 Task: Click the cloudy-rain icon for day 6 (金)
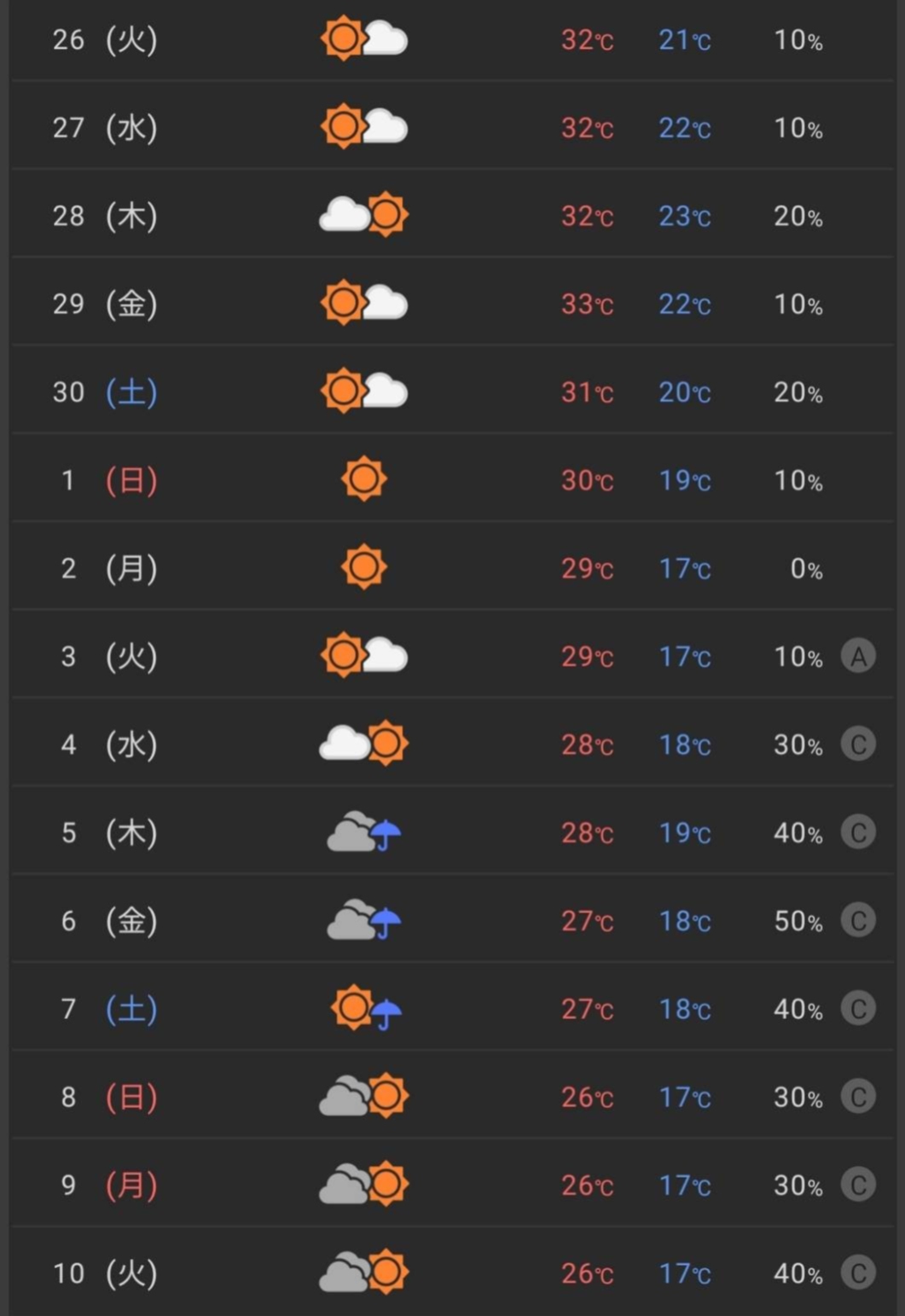pyautogui.click(x=364, y=920)
